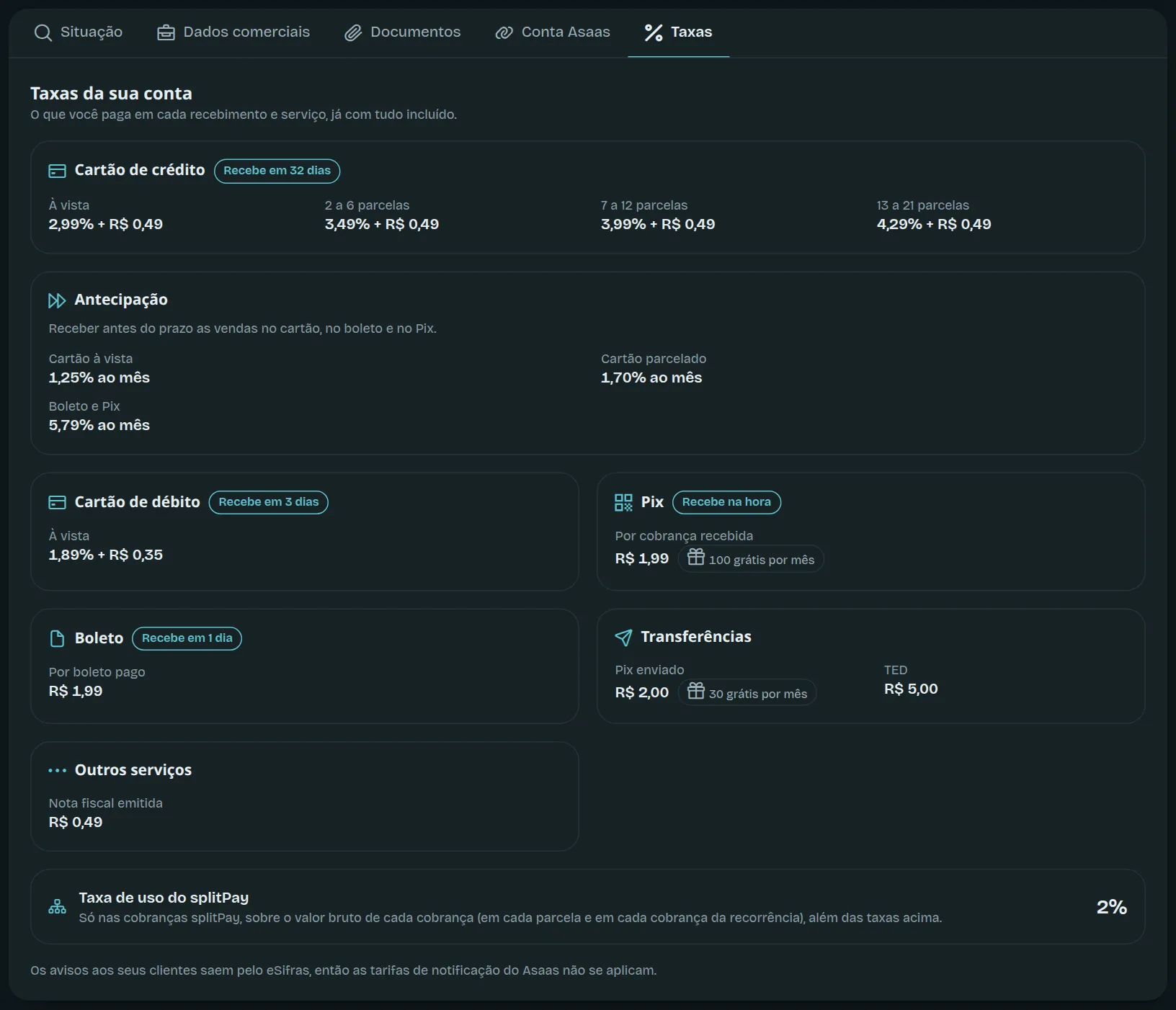This screenshot has height=1010, width=1176.
Task: Click the '3,99% + R$ 0,49' rate
Action: (x=658, y=224)
